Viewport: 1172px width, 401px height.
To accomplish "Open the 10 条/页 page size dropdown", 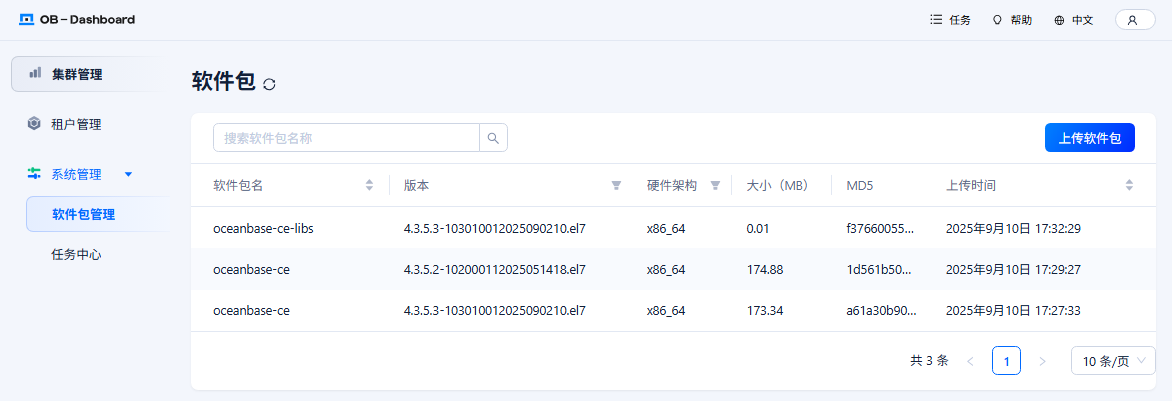I will tap(1113, 361).
